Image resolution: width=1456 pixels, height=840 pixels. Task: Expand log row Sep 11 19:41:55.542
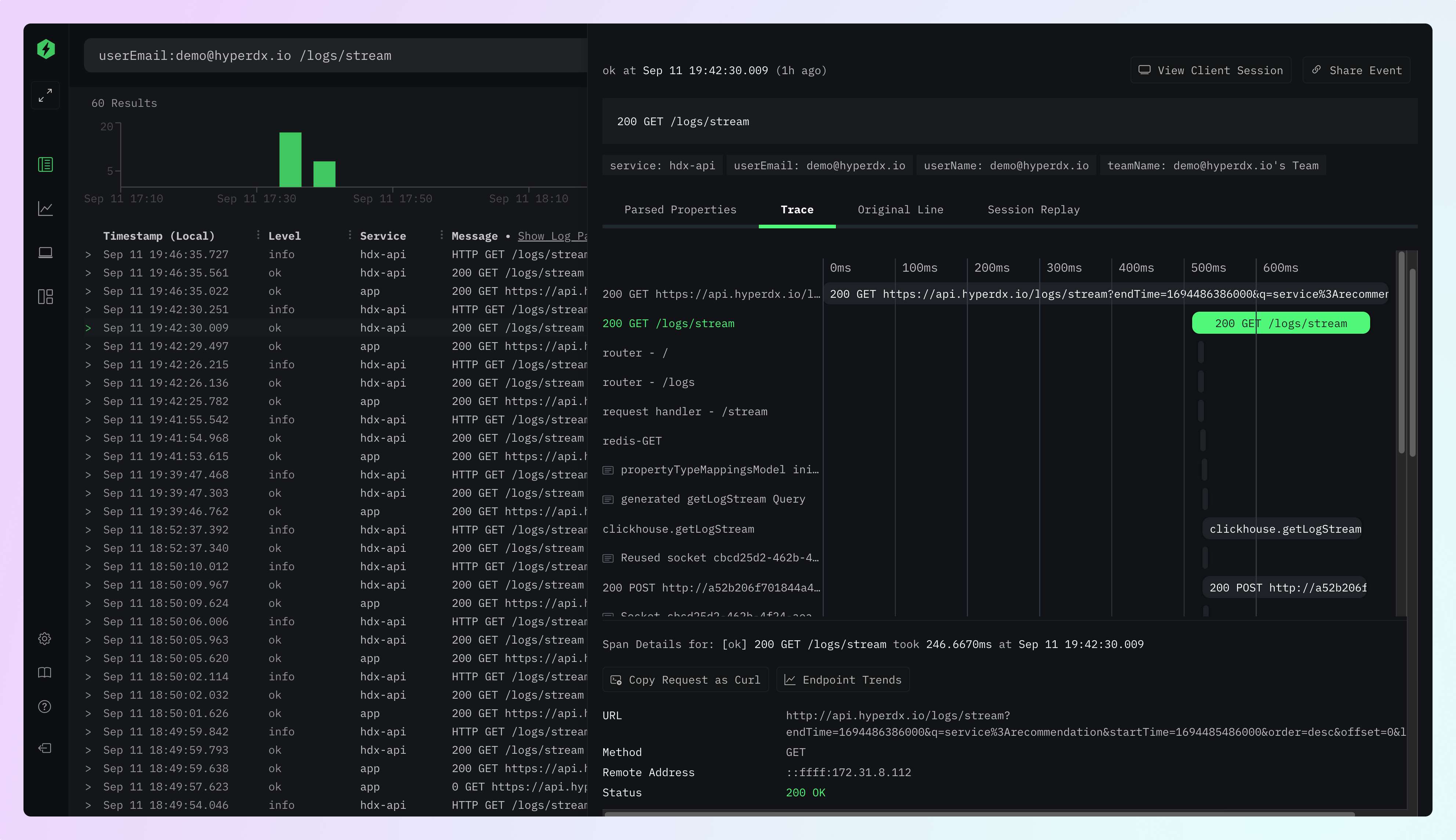pos(88,420)
